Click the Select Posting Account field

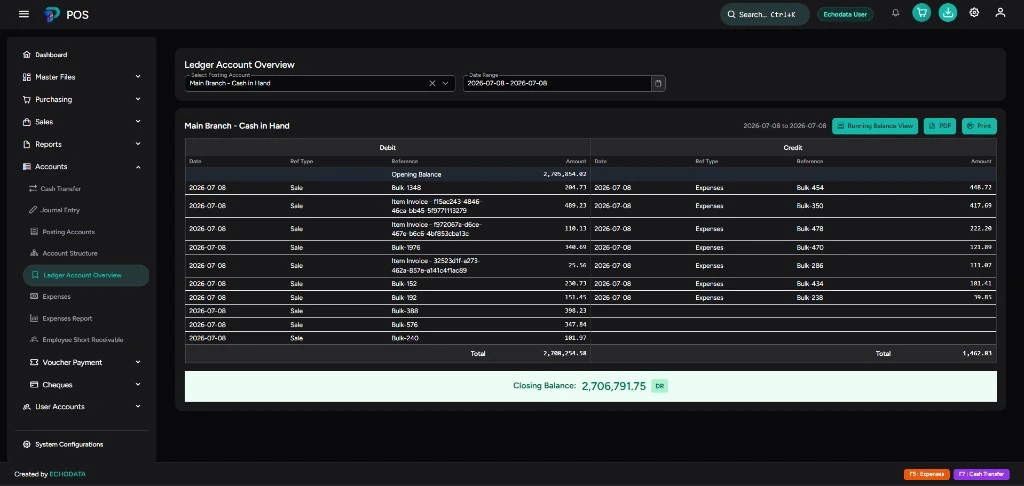pos(320,84)
